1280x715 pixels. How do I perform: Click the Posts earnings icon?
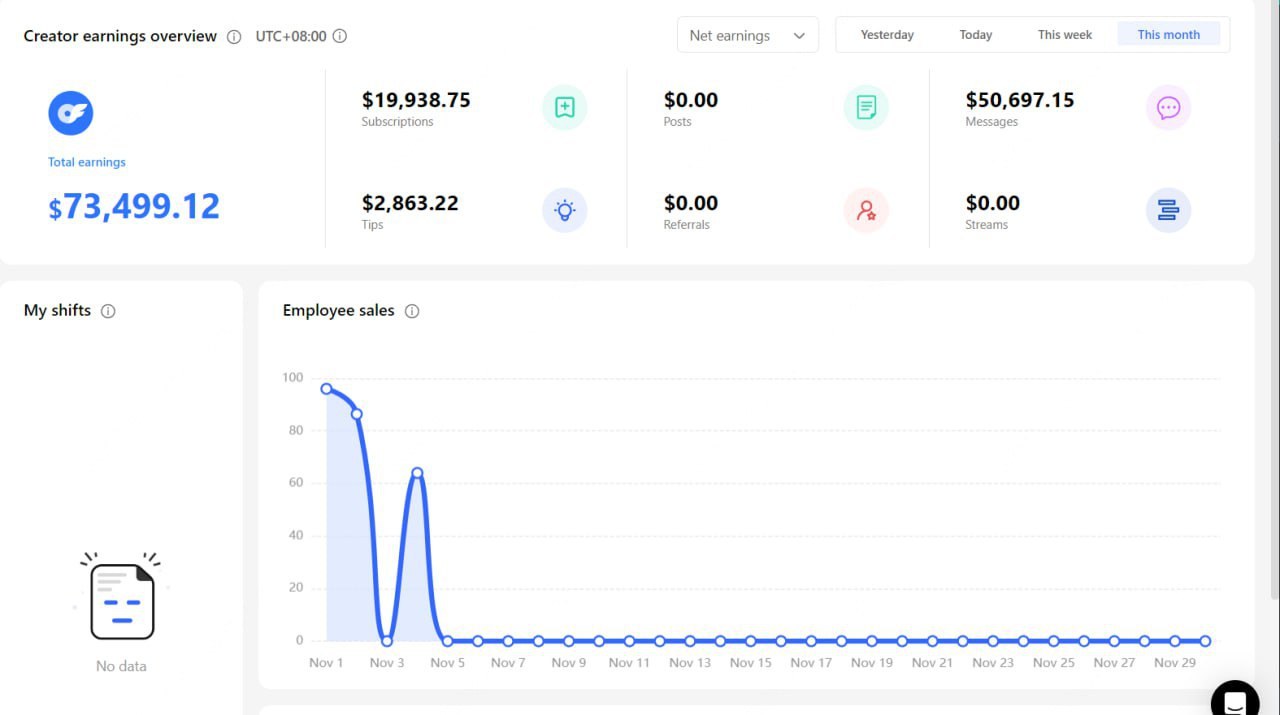865,108
